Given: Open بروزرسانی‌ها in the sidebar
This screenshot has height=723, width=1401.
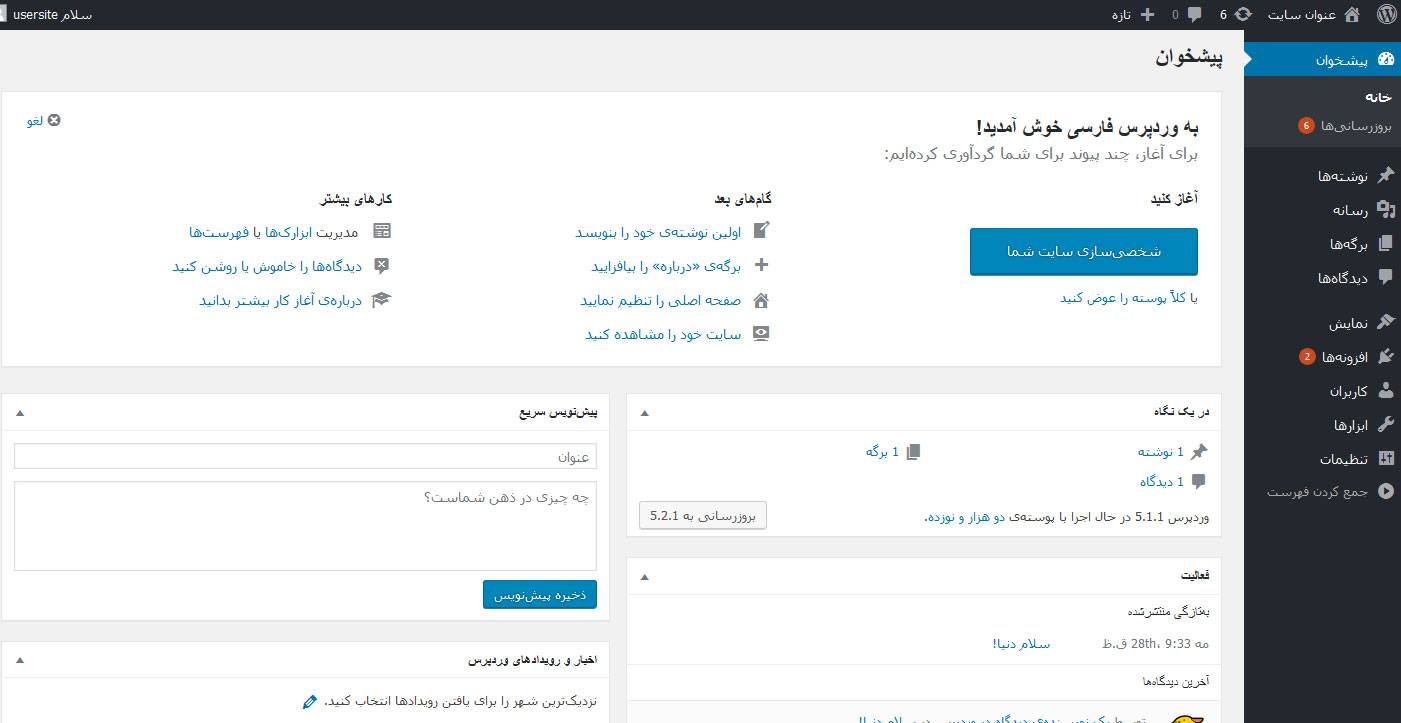Looking at the screenshot, I should tap(1346, 126).
